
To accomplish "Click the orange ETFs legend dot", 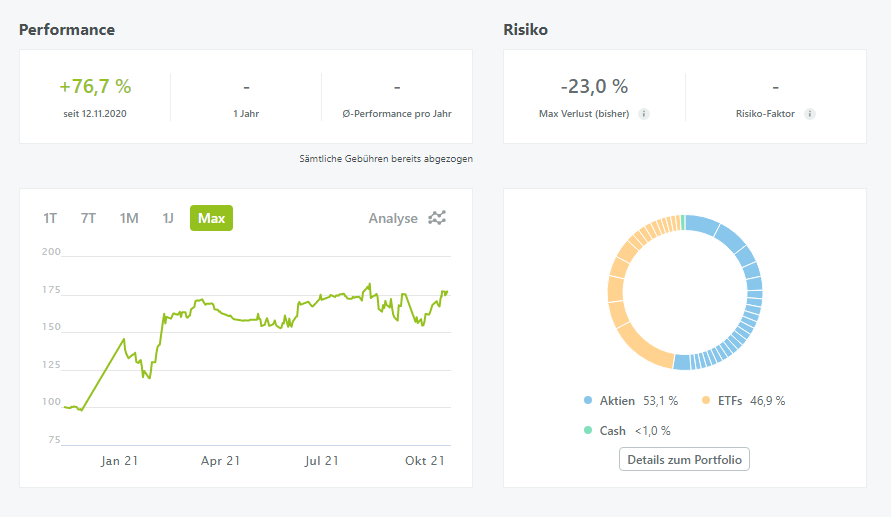I will point(705,401).
